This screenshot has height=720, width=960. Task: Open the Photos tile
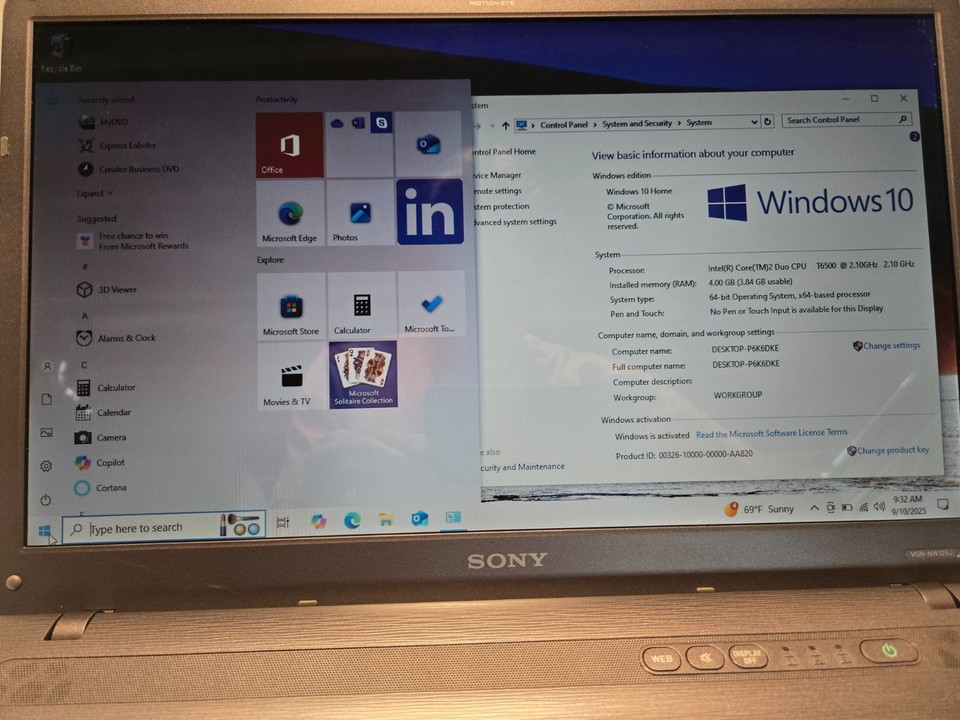click(x=359, y=212)
